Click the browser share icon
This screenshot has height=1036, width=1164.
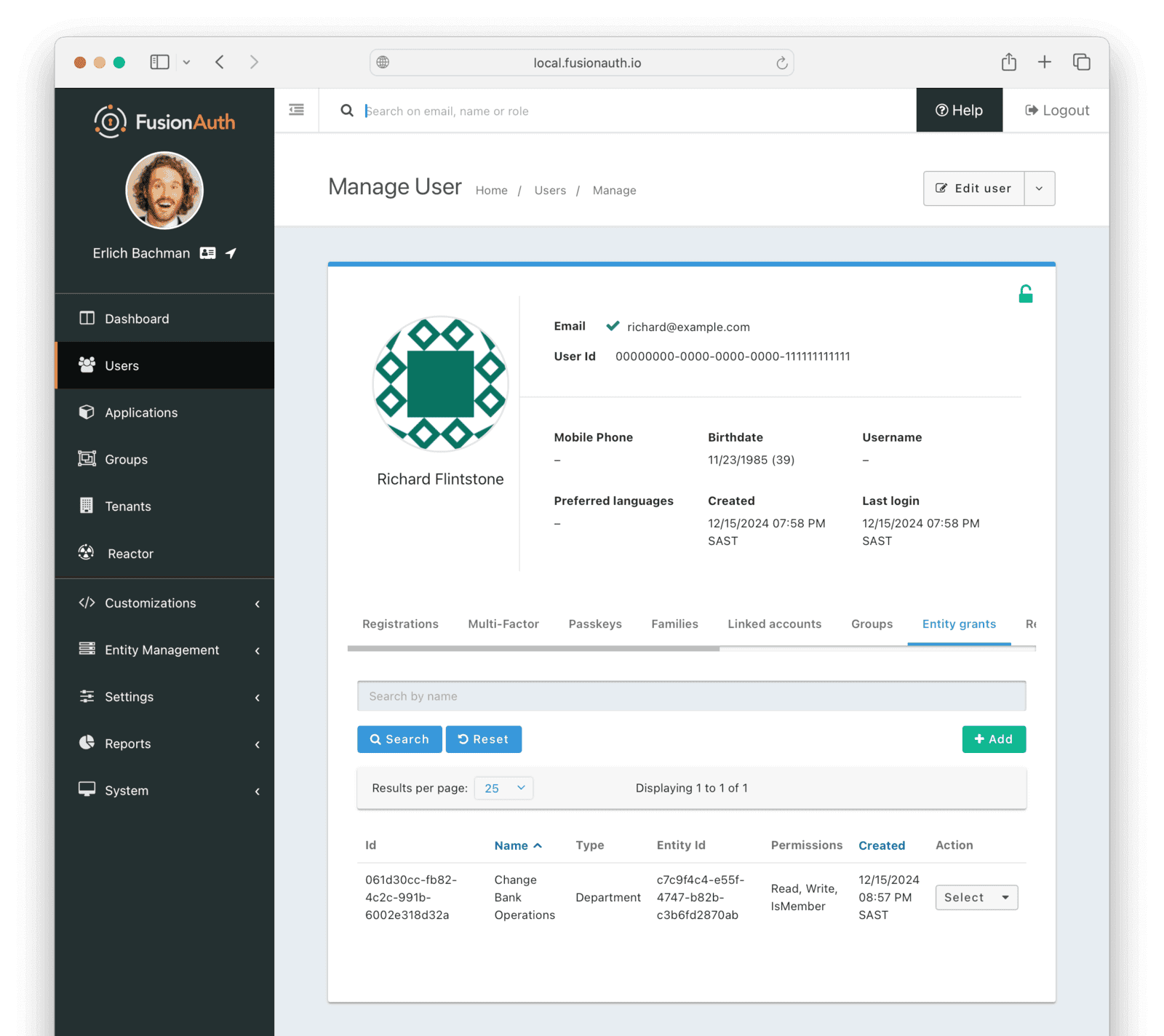[x=1008, y=63]
